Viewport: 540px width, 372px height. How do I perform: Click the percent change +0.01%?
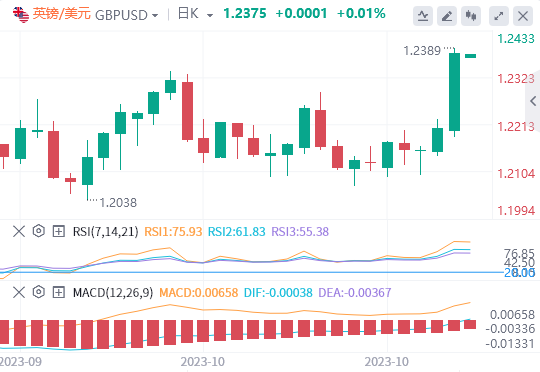click(361, 14)
